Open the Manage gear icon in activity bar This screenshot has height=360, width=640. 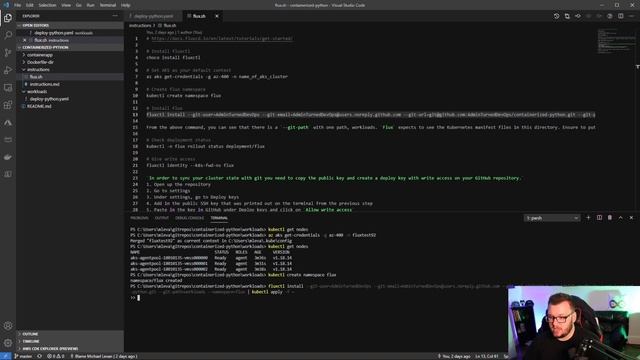pyautogui.click(x=8, y=343)
